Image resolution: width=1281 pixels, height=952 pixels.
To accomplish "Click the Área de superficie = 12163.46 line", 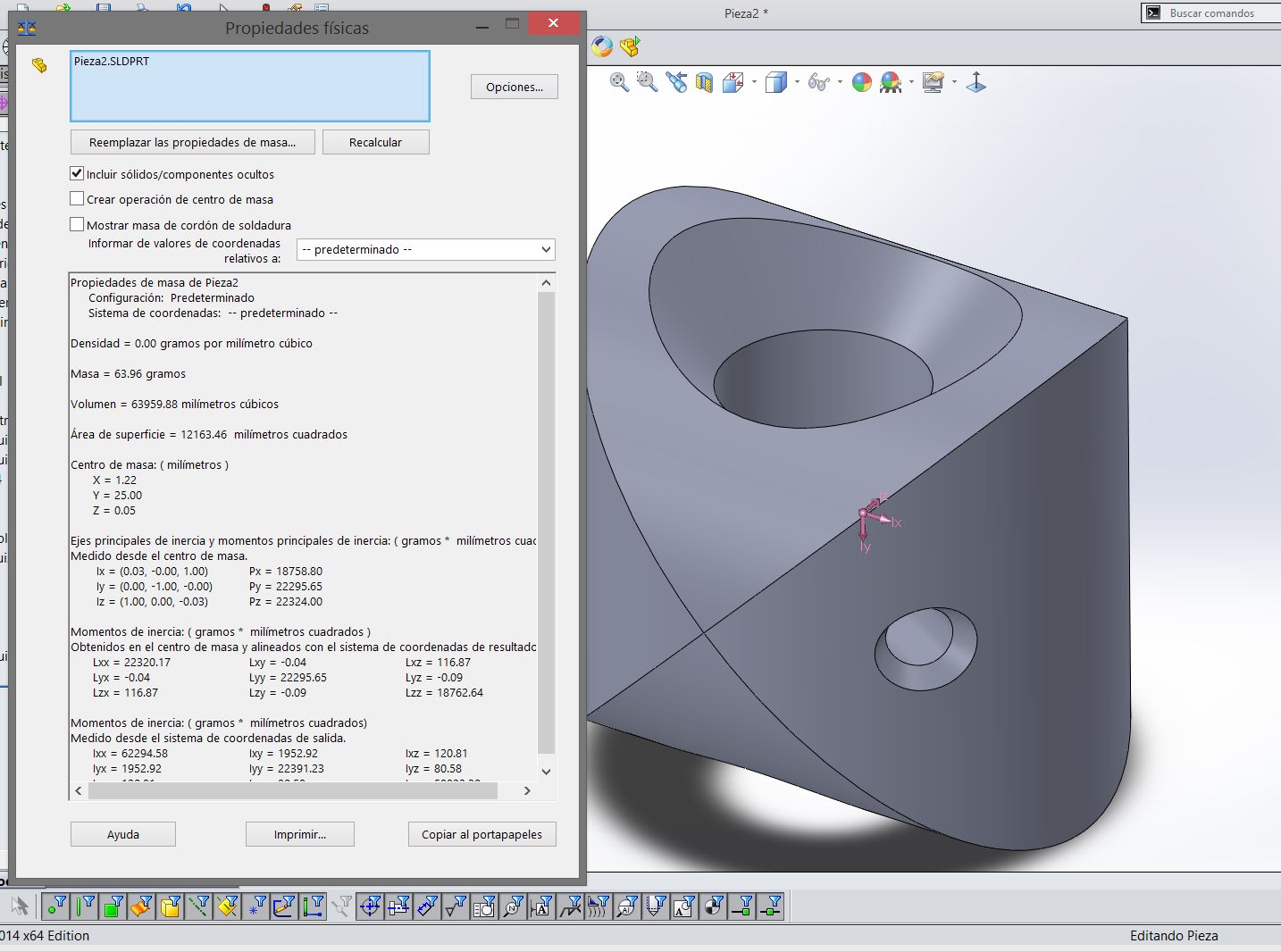I will pos(209,434).
